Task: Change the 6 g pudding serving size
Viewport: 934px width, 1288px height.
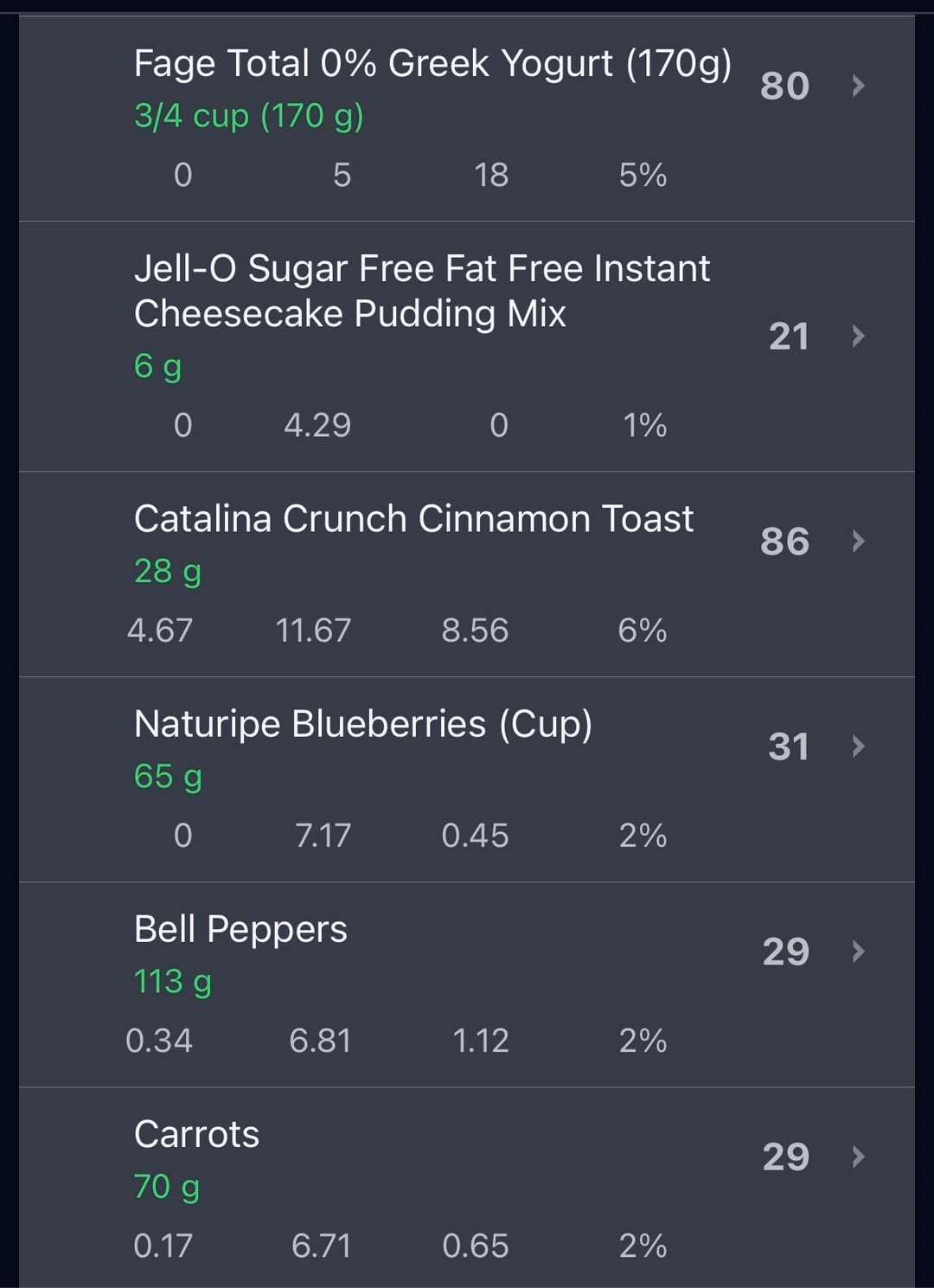Action: (157, 366)
